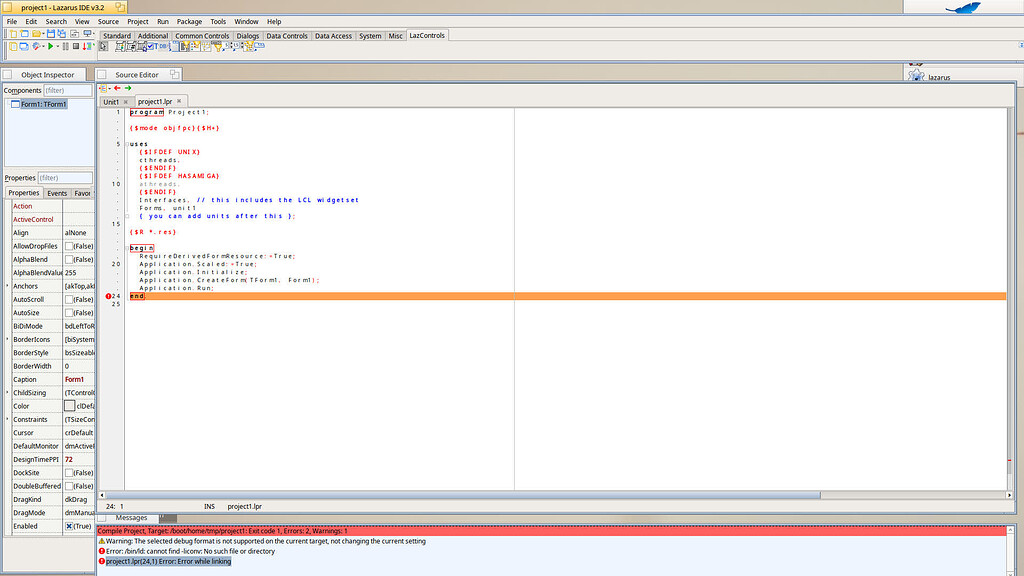This screenshot has height=576, width=1024.
Task: Click the Stop debugging icon
Action: pos(76,47)
